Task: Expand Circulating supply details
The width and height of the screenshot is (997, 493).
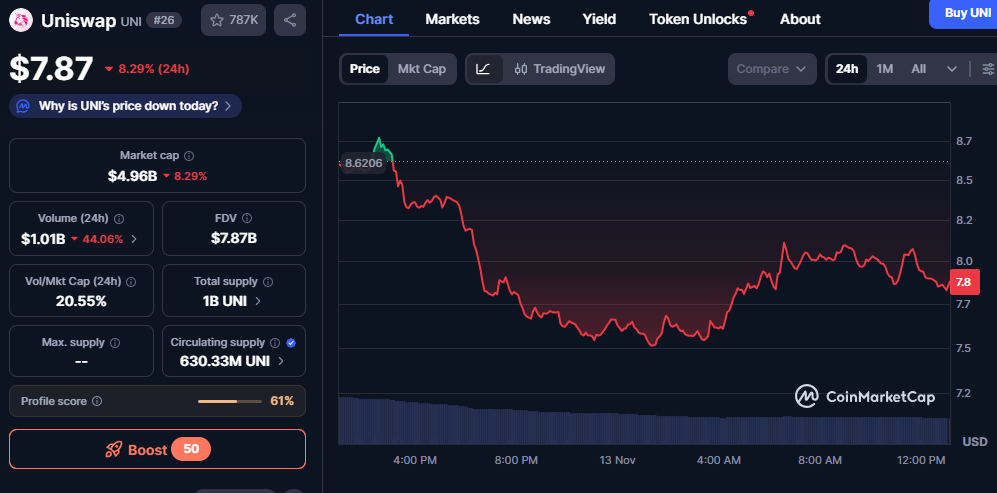Action: pos(281,361)
